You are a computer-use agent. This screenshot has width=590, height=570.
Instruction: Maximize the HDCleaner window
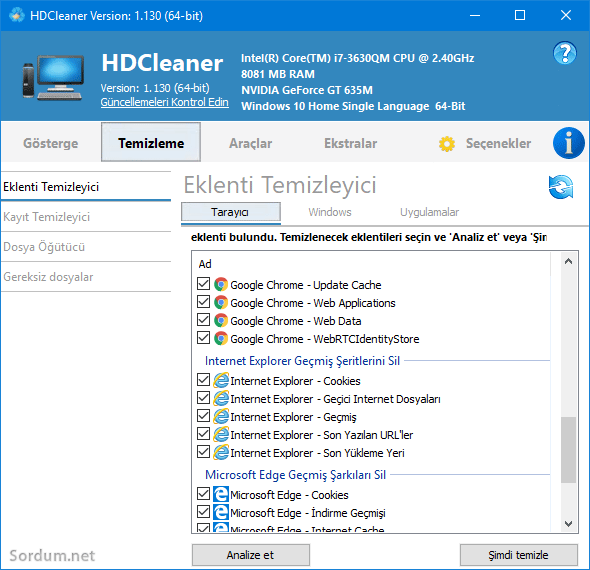click(x=520, y=15)
